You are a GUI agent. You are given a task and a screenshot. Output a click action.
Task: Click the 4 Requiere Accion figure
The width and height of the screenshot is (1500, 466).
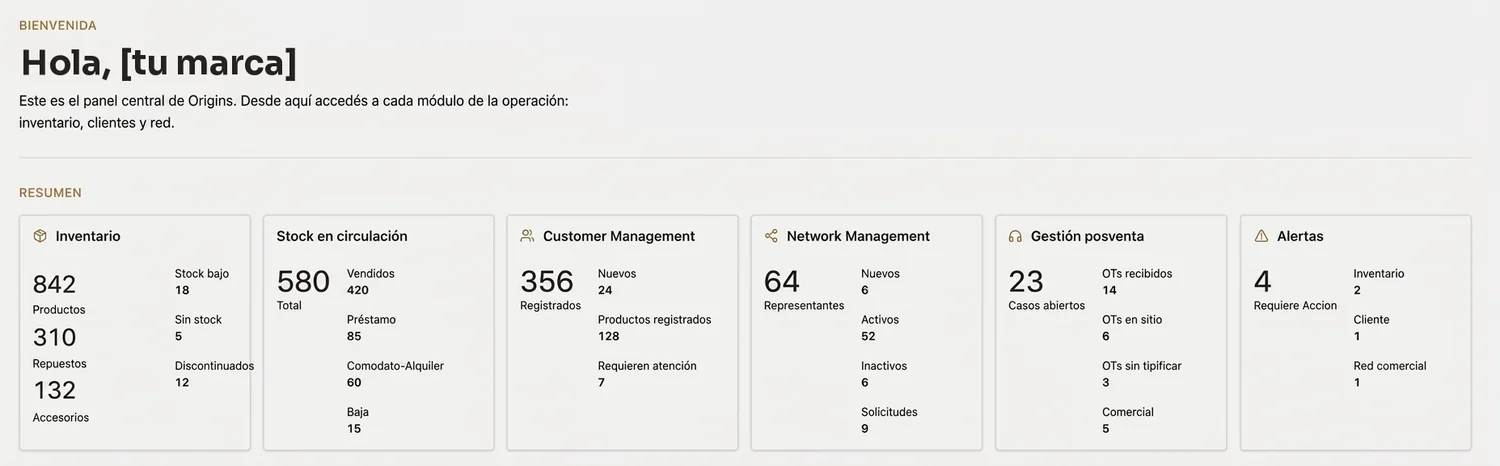[1263, 282]
